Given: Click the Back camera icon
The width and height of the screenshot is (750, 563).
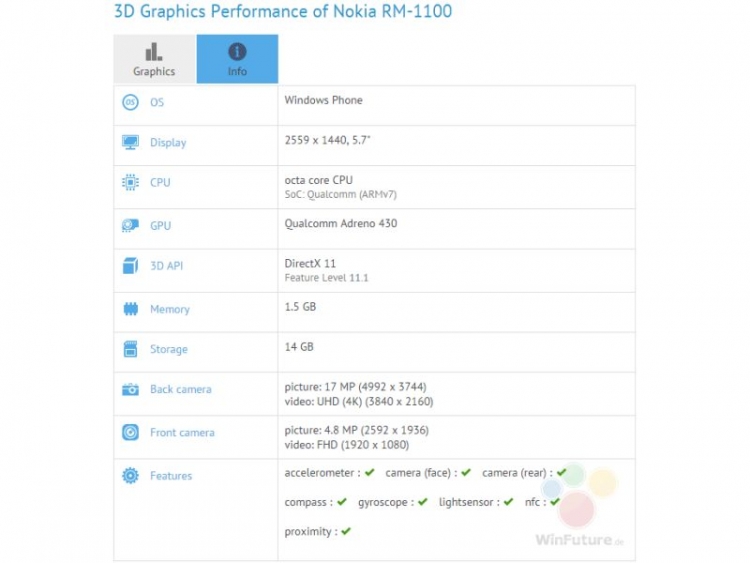Looking at the screenshot, I should [130, 389].
